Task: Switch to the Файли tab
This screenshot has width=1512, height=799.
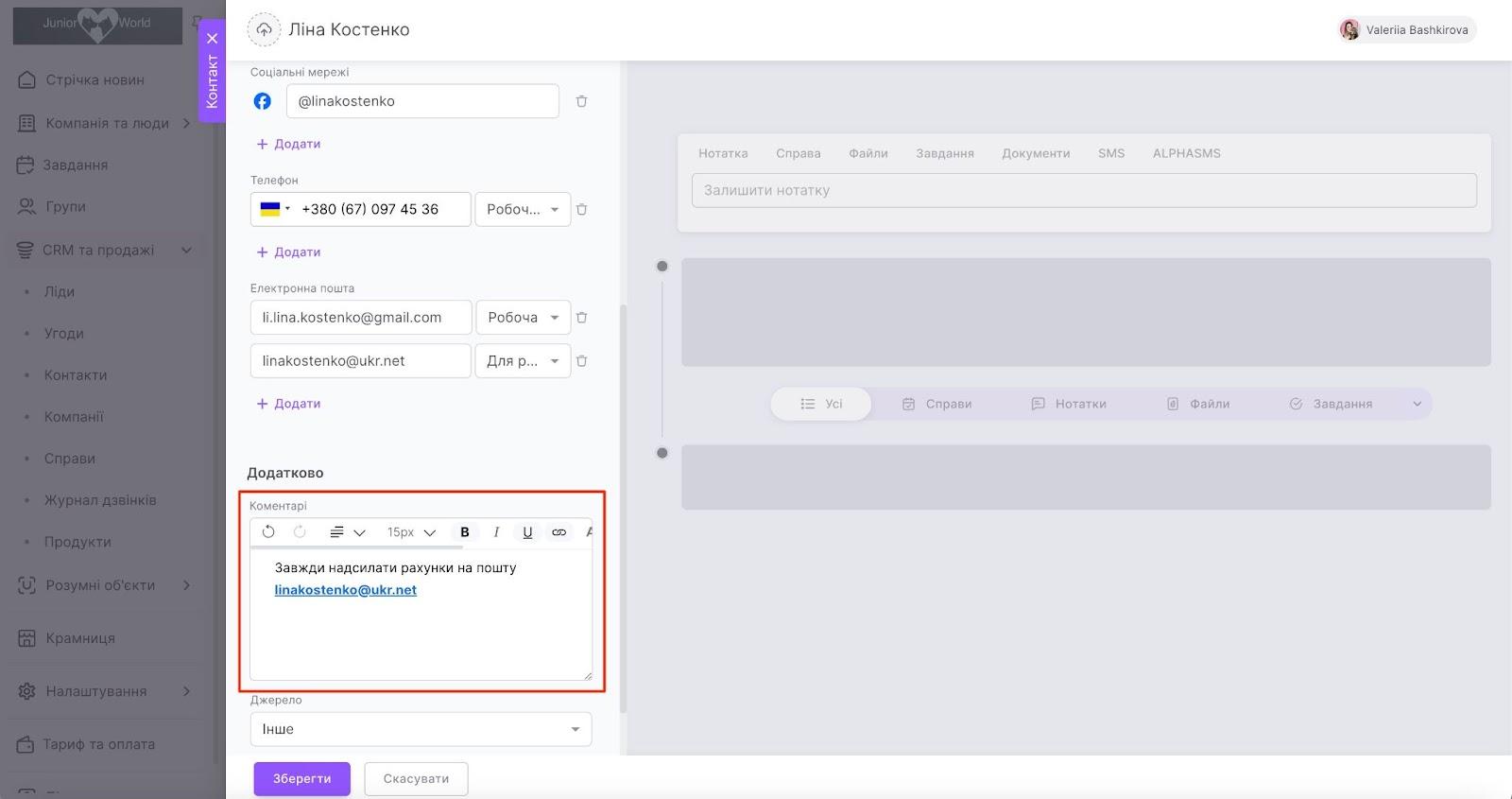Action: coord(868,153)
